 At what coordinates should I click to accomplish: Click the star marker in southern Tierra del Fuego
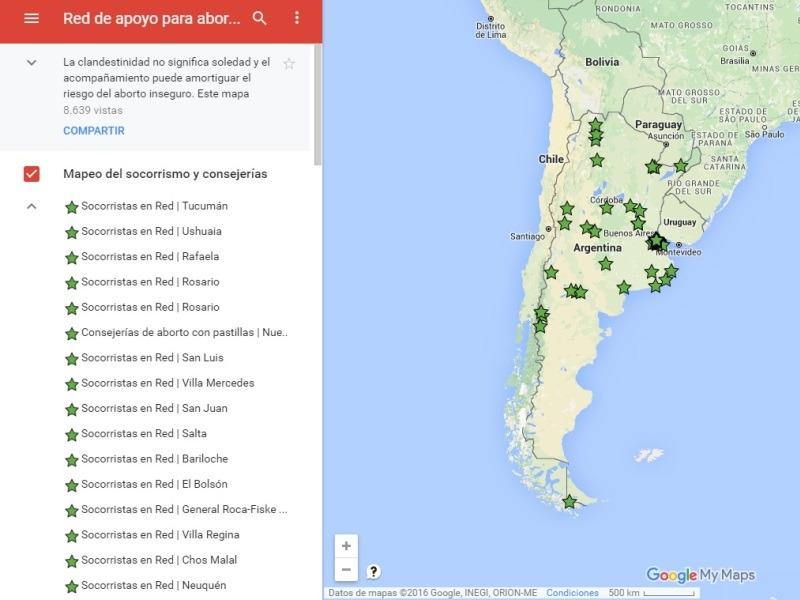pos(569,502)
